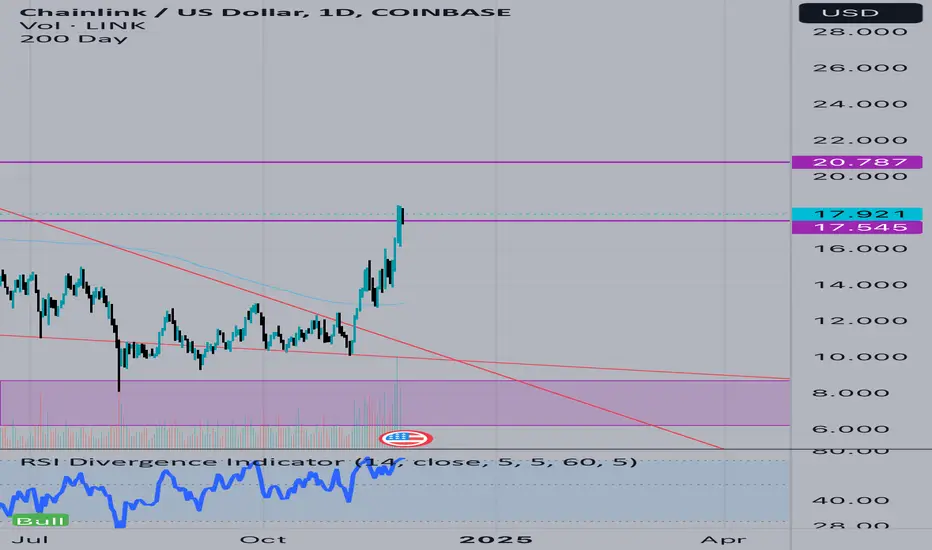The width and height of the screenshot is (932, 550).
Task: Click the 24.000 price axis label
Action: click(x=860, y=104)
